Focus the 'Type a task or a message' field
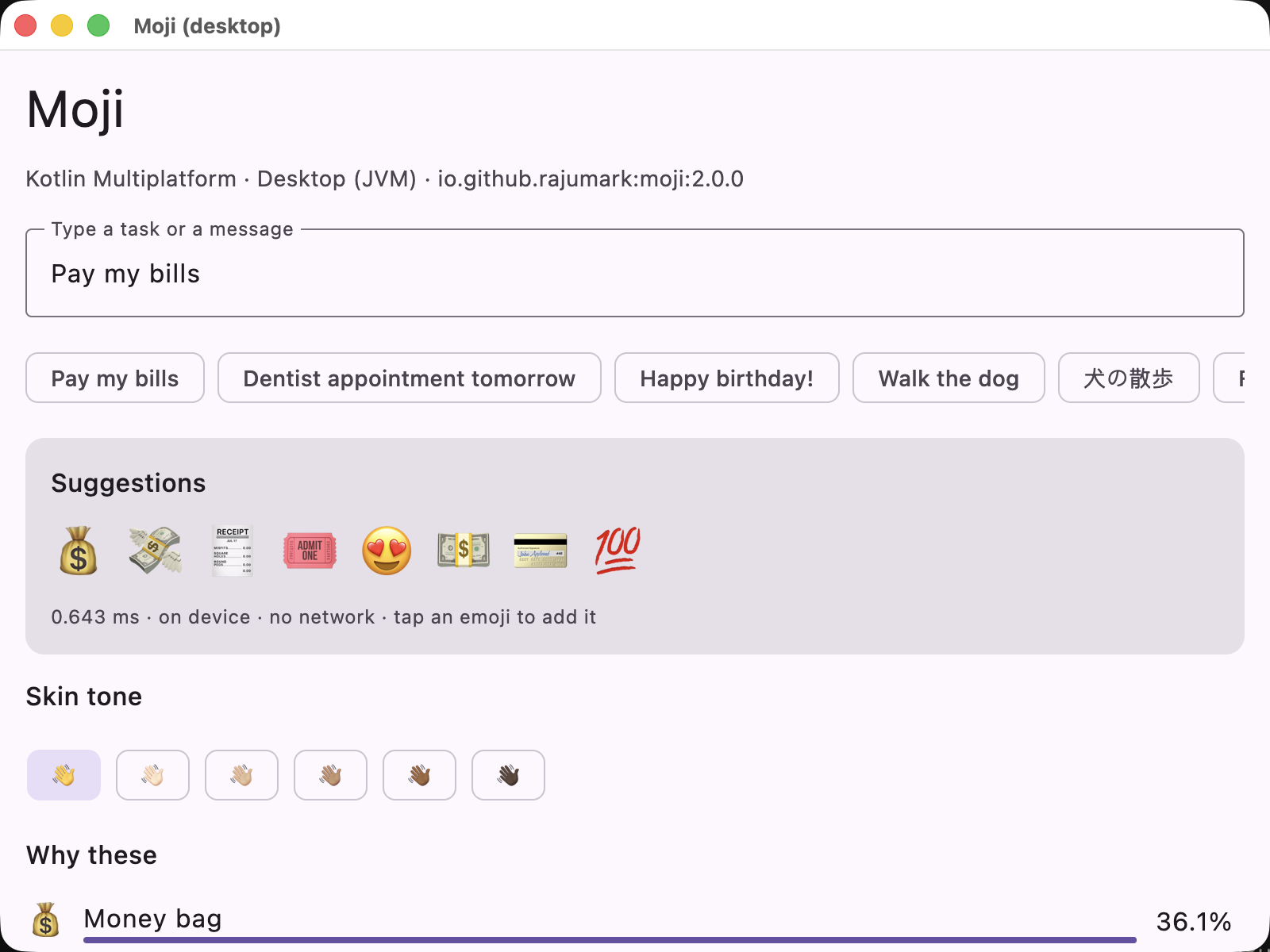Image resolution: width=1270 pixels, height=952 pixels. click(635, 273)
